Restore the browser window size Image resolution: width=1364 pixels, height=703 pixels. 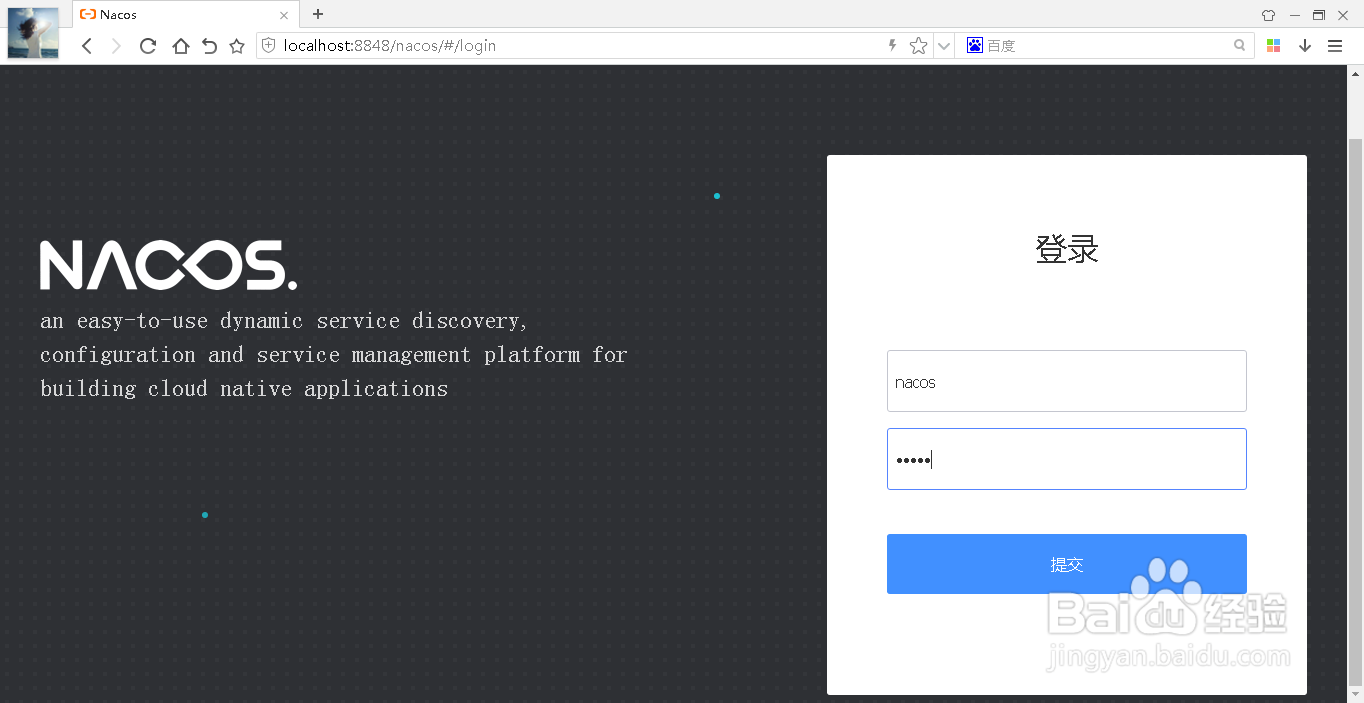click(1319, 15)
